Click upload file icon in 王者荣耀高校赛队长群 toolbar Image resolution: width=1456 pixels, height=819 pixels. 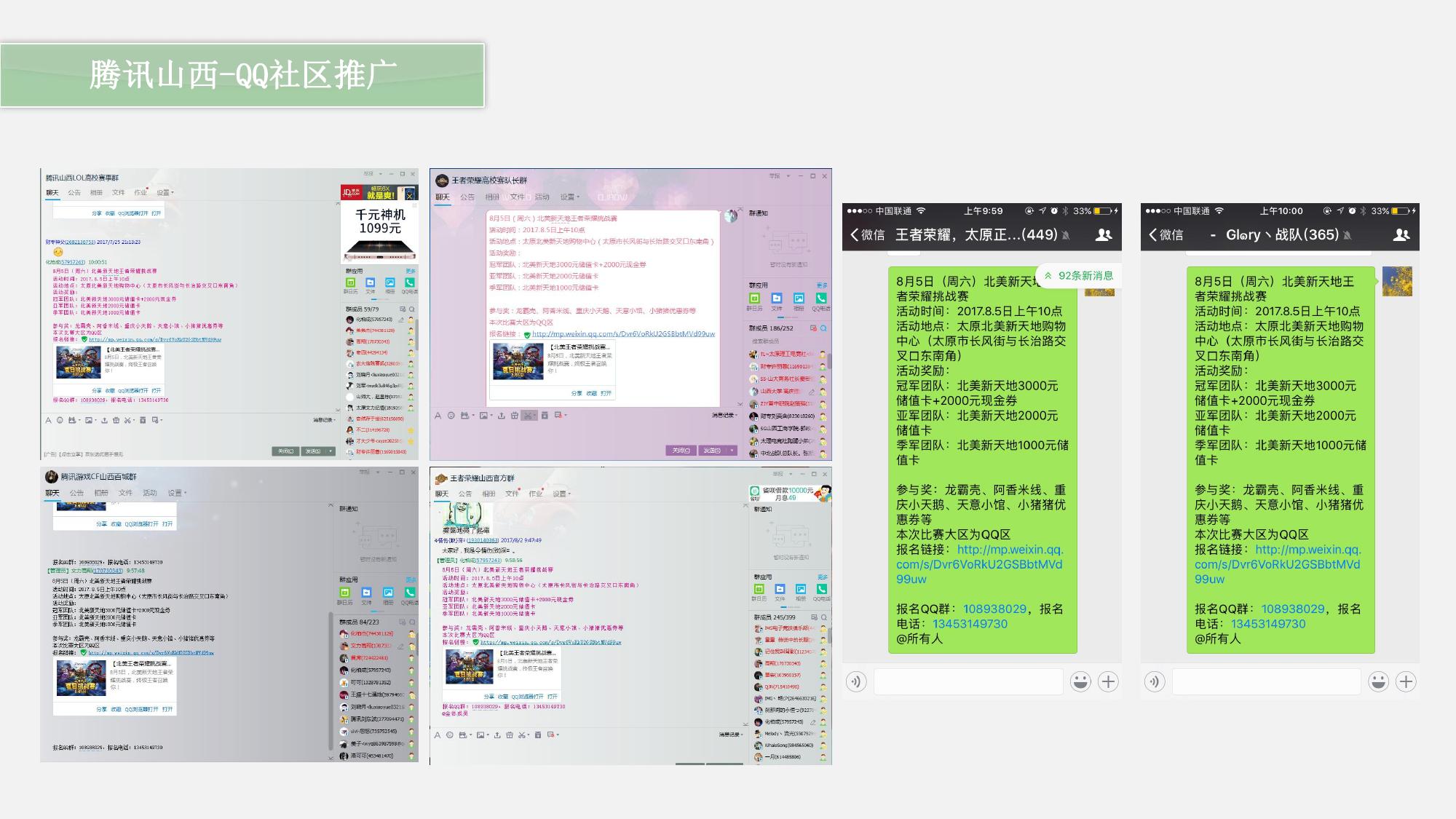pos(501,416)
